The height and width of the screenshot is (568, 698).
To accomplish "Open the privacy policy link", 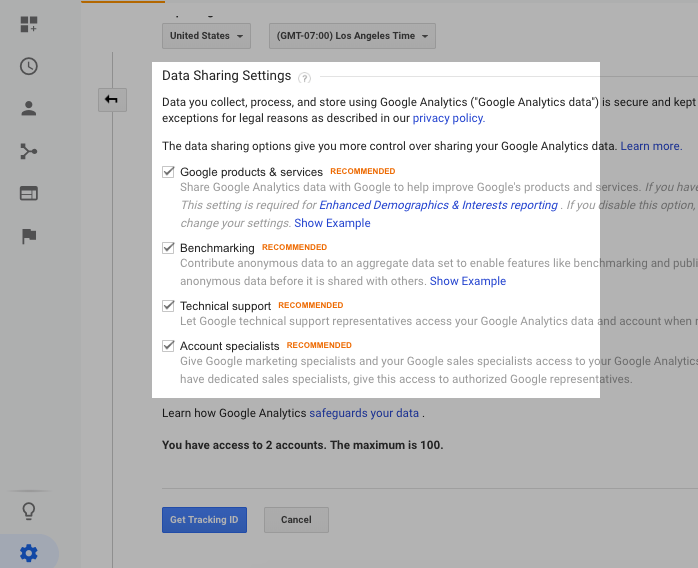I will 449,118.
